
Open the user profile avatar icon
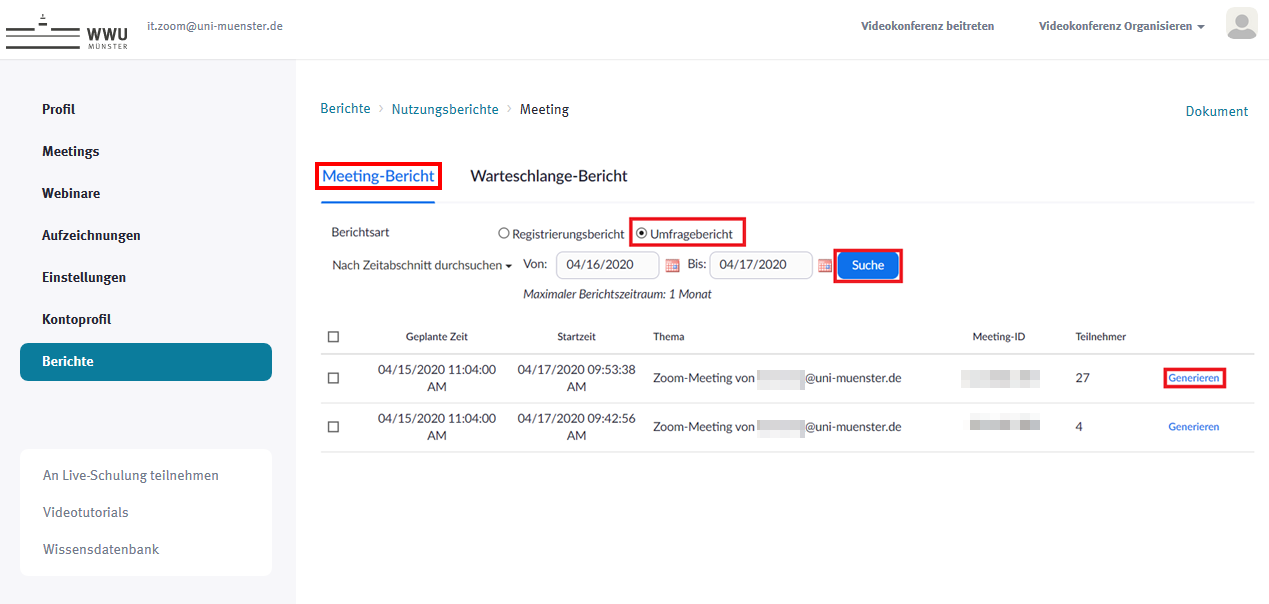[x=1241, y=24]
